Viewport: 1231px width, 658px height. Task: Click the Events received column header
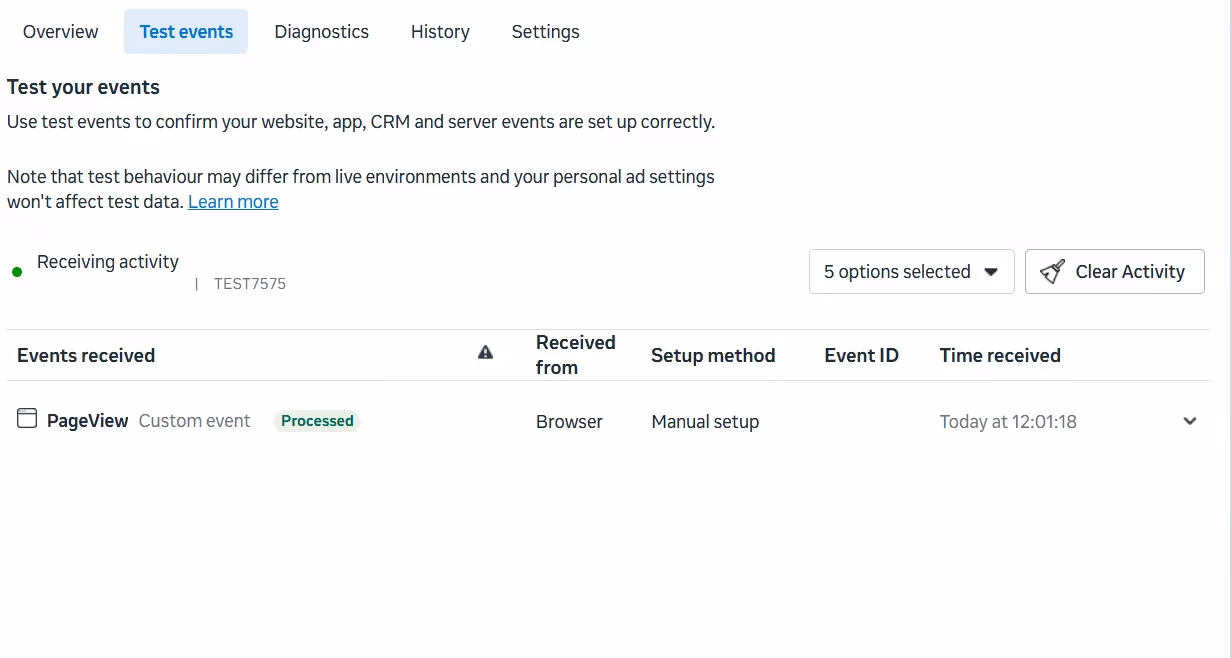coord(86,355)
